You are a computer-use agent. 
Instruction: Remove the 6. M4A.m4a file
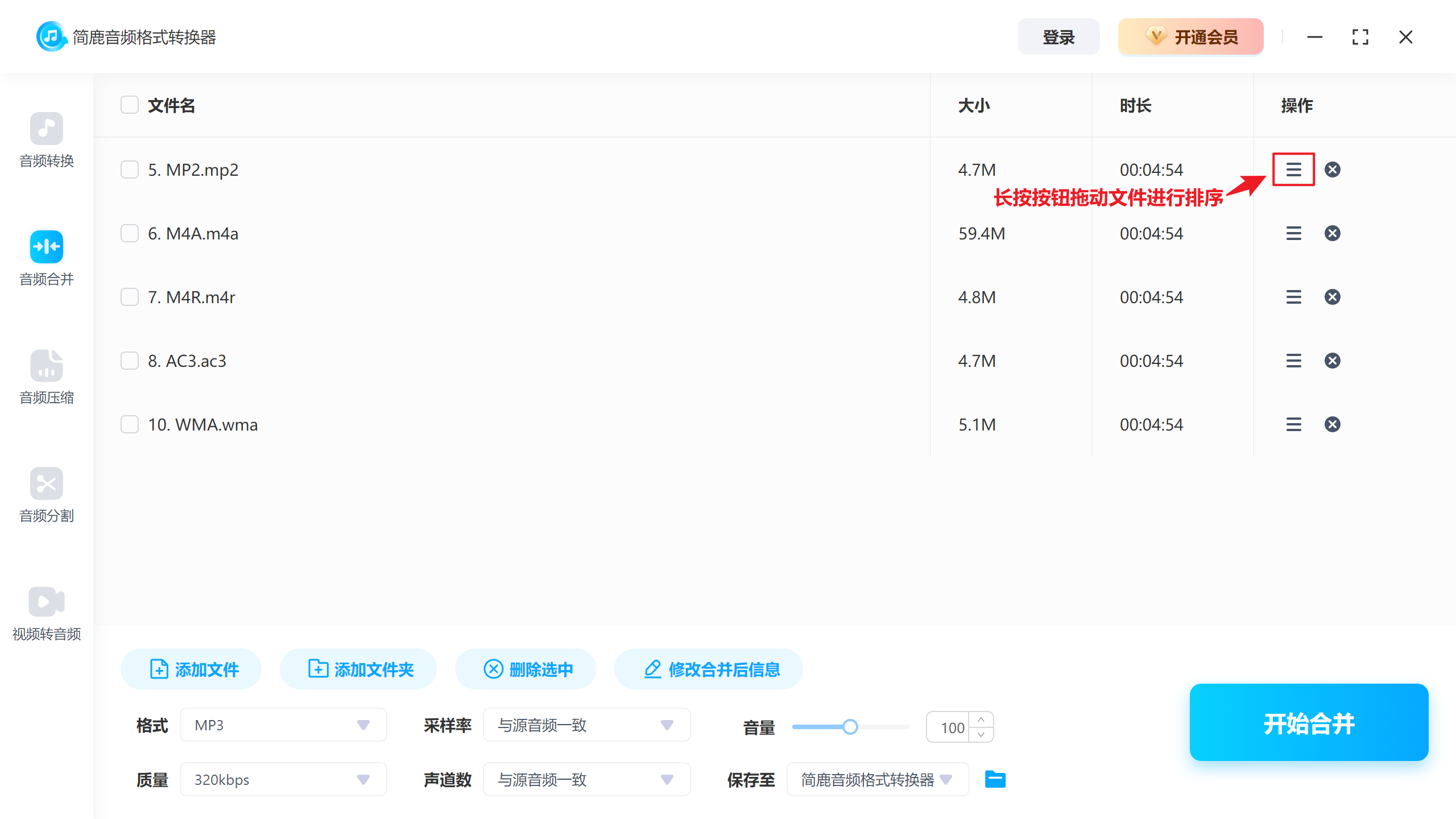point(1332,233)
